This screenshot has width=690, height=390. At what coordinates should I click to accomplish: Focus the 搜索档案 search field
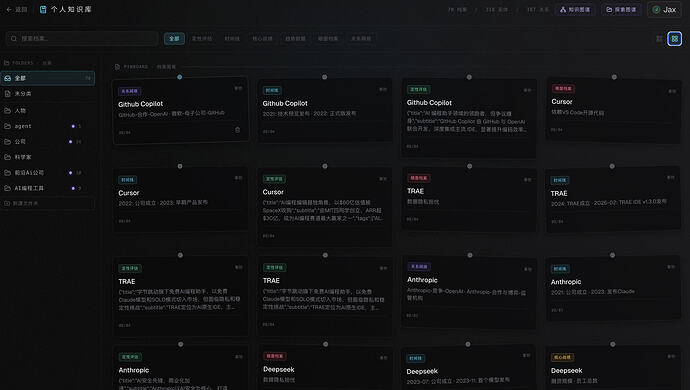82,39
